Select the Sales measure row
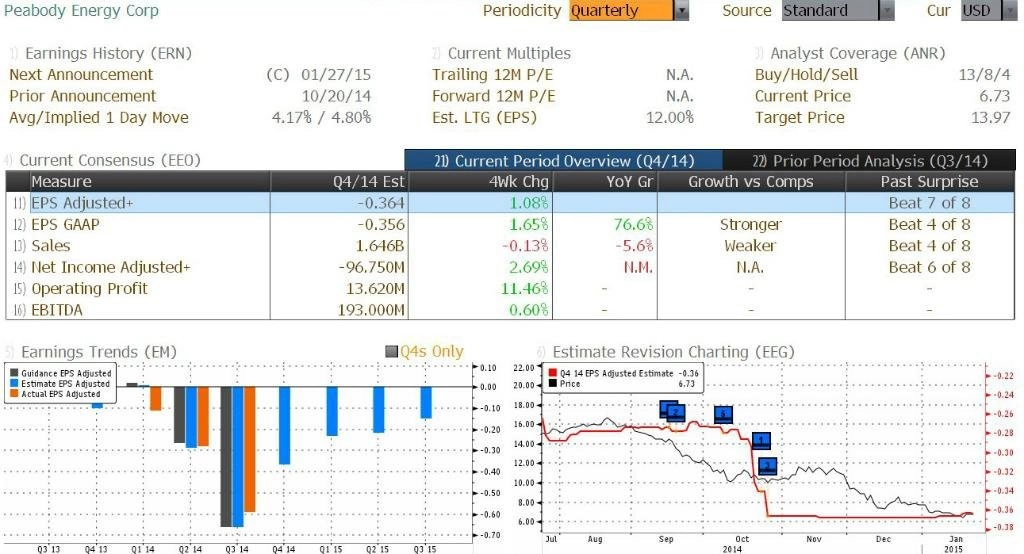This screenshot has height=554, width=1024. (x=510, y=246)
